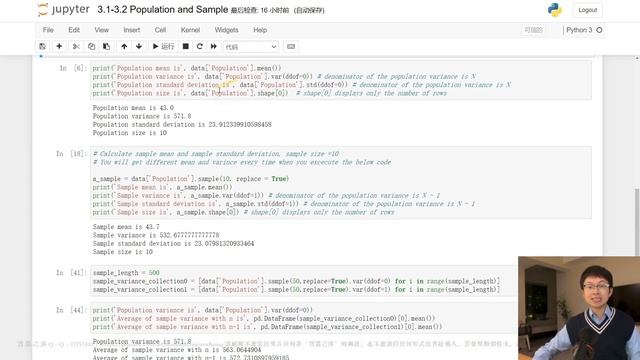Click the Sample standard deviation output line

[x=173, y=244]
